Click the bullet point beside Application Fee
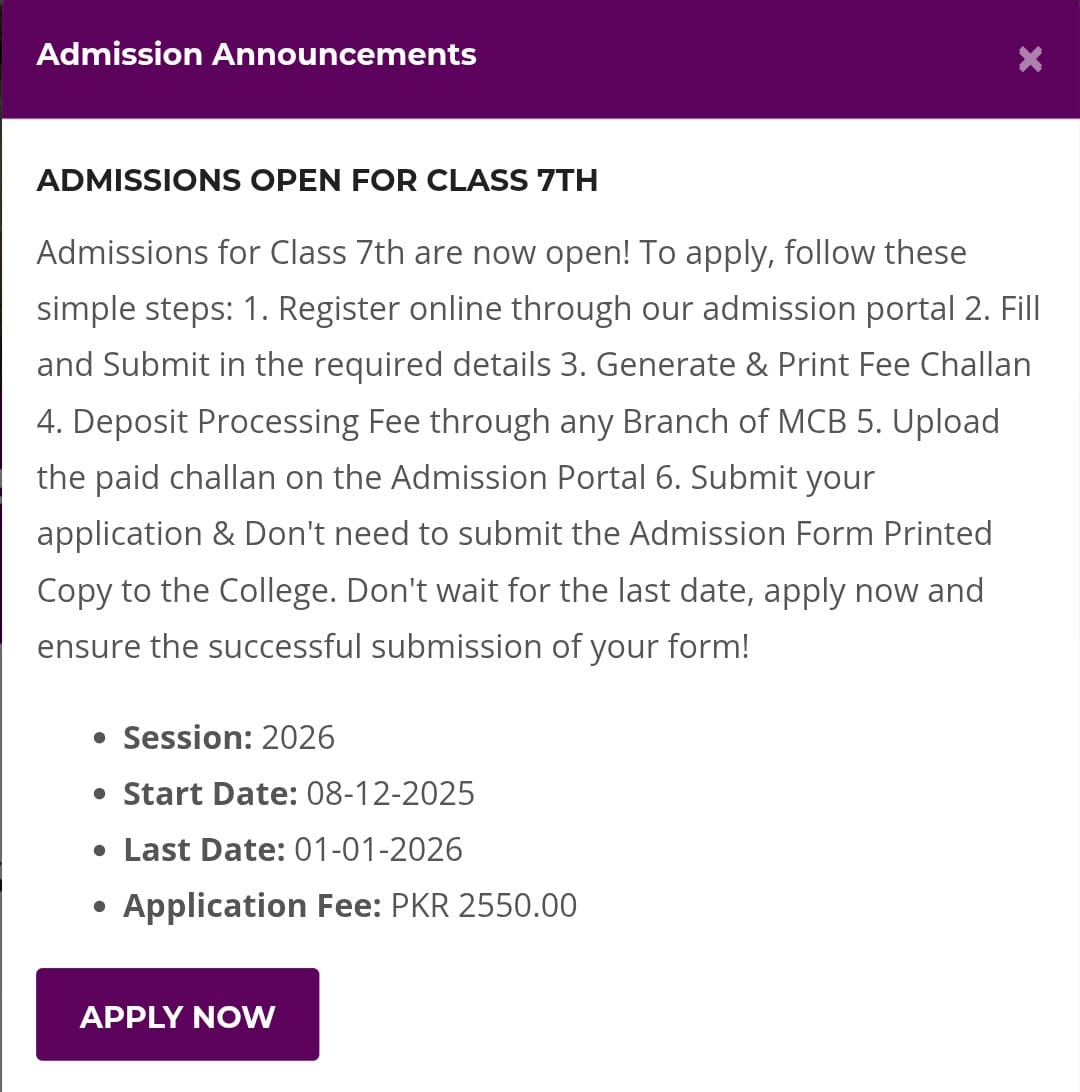Screen dimensions: 1080x1092 point(99,907)
